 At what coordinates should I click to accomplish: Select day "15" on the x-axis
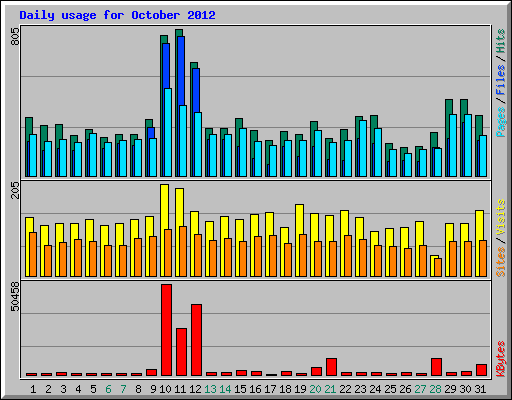tap(240, 389)
